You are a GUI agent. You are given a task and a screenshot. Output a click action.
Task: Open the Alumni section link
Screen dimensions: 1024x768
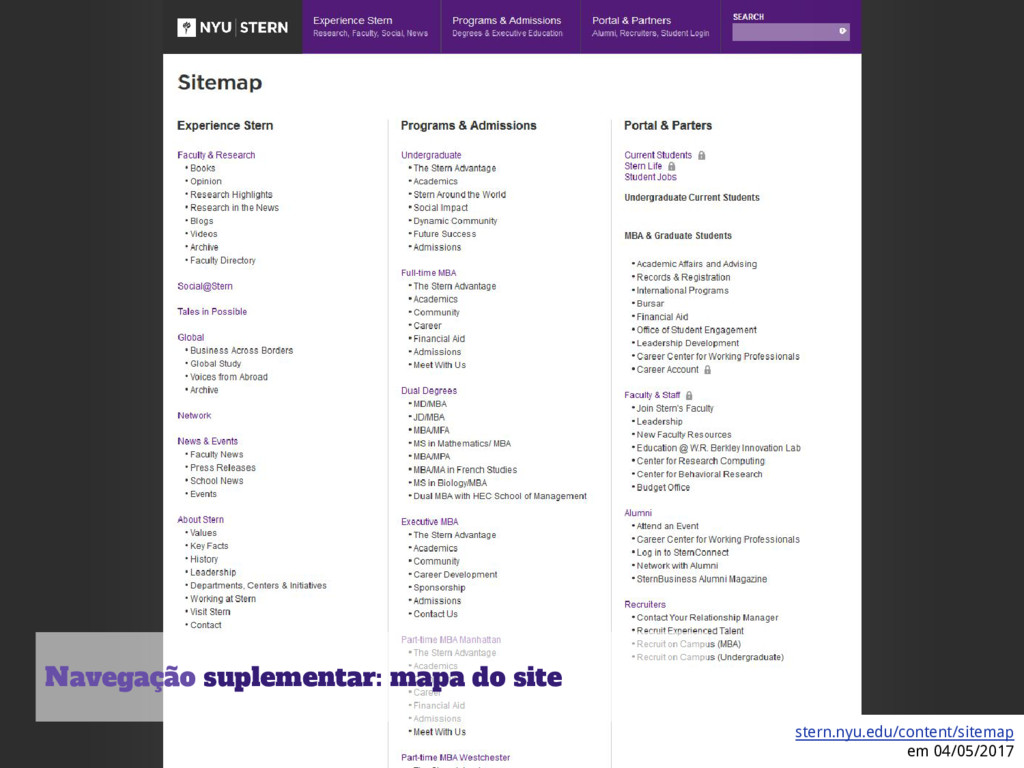pyautogui.click(x=638, y=513)
